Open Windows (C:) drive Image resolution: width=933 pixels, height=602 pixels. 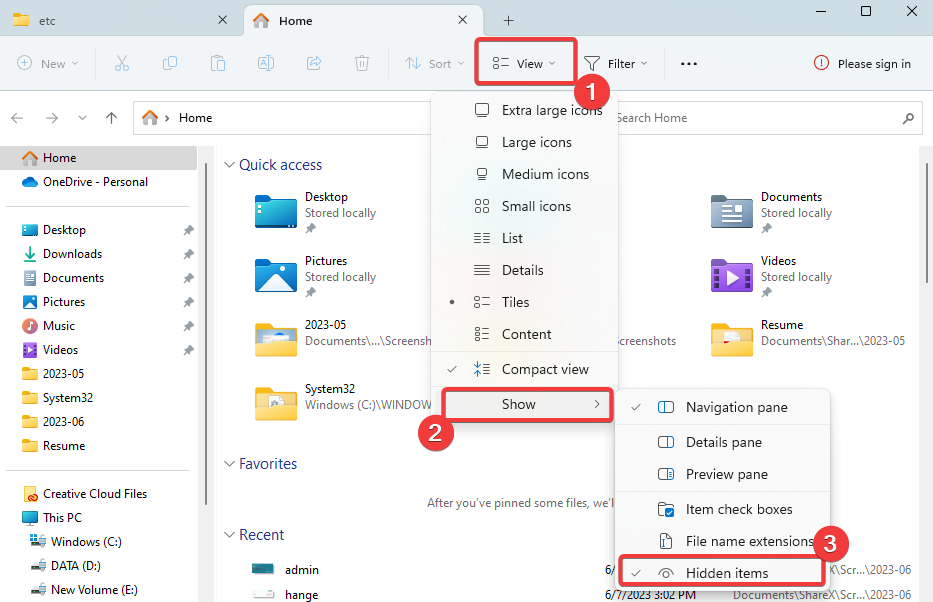[x=86, y=542]
